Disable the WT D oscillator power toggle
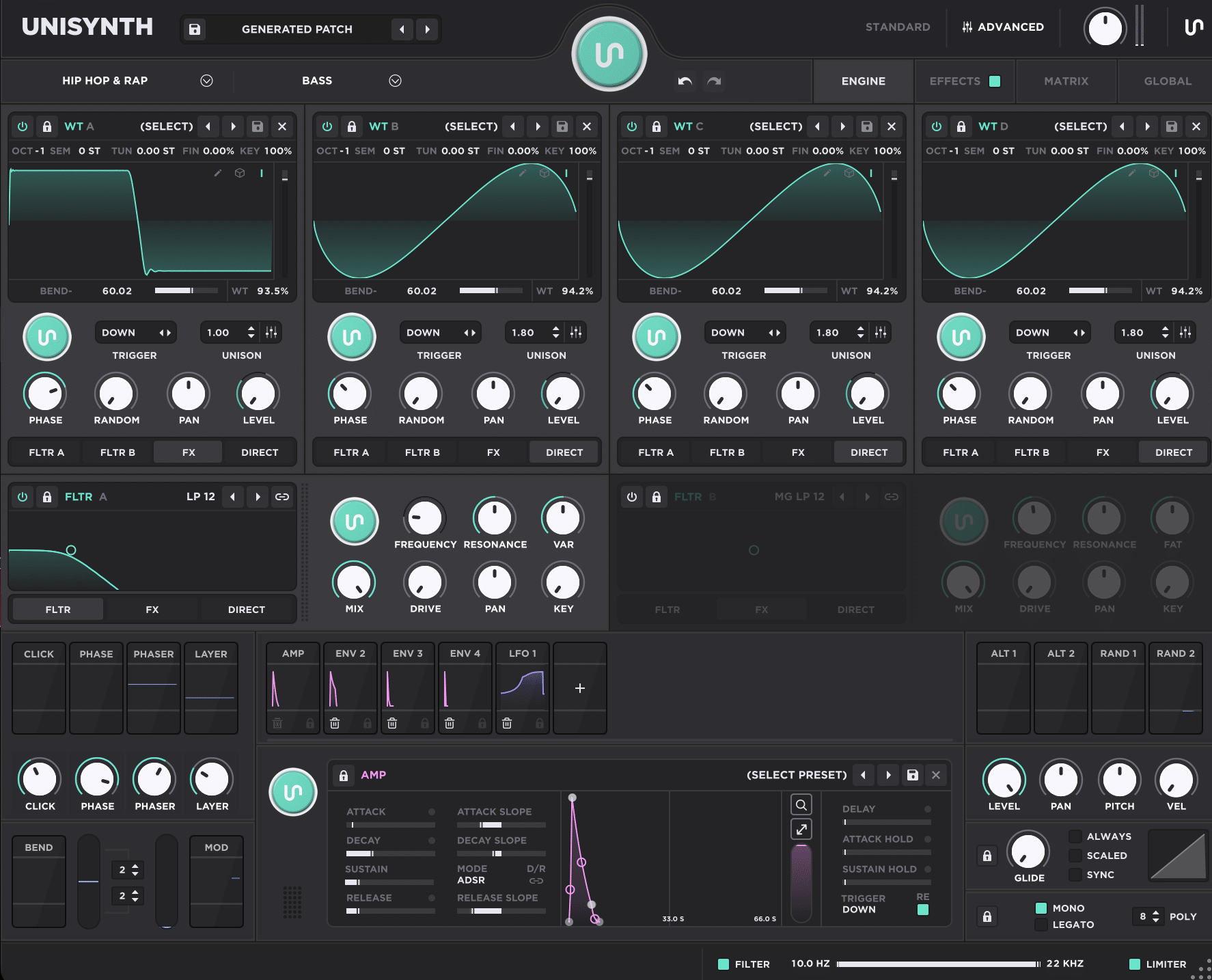This screenshot has width=1212, height=980. pos(936,126)
